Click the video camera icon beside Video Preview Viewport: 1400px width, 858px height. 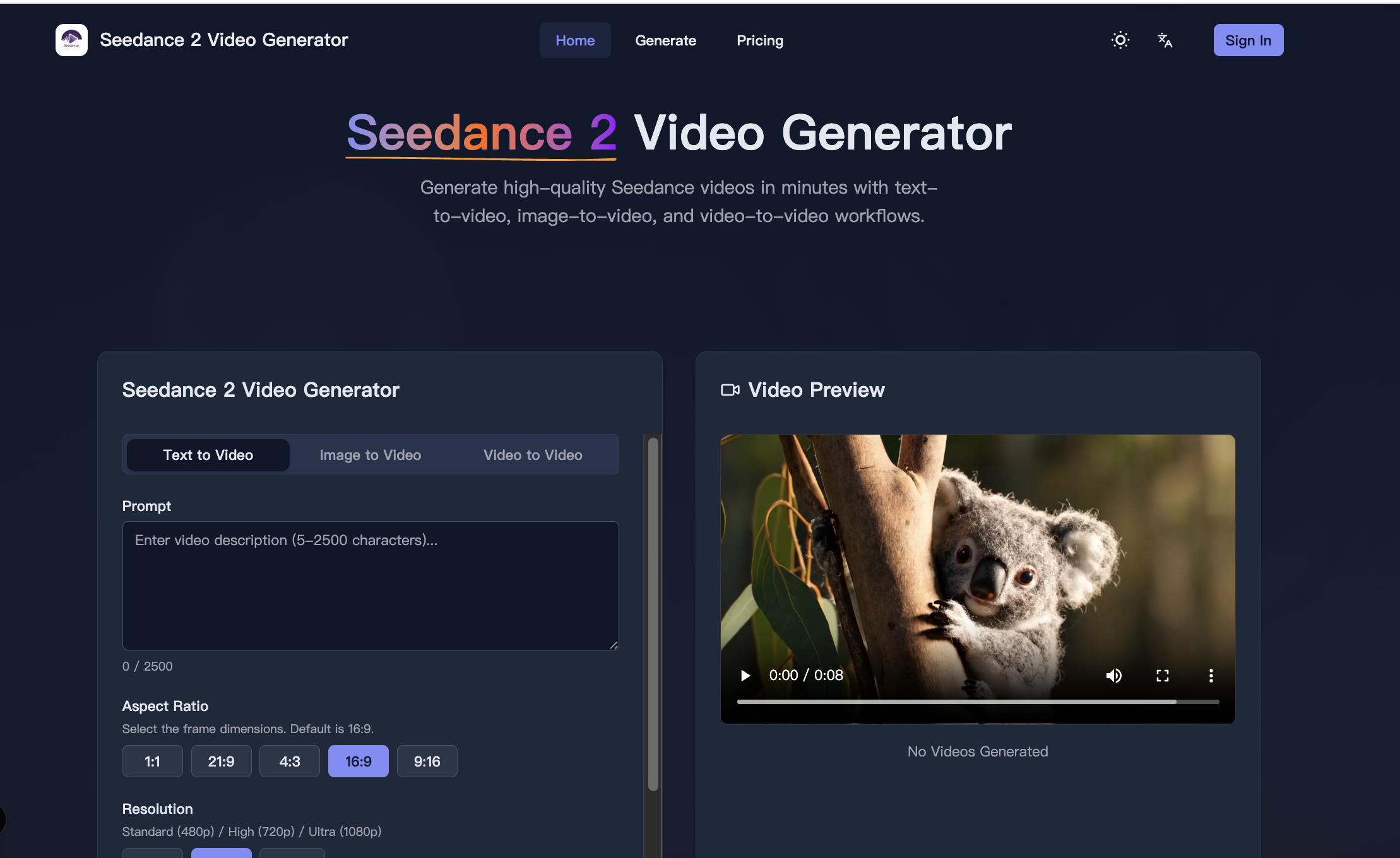730,390
